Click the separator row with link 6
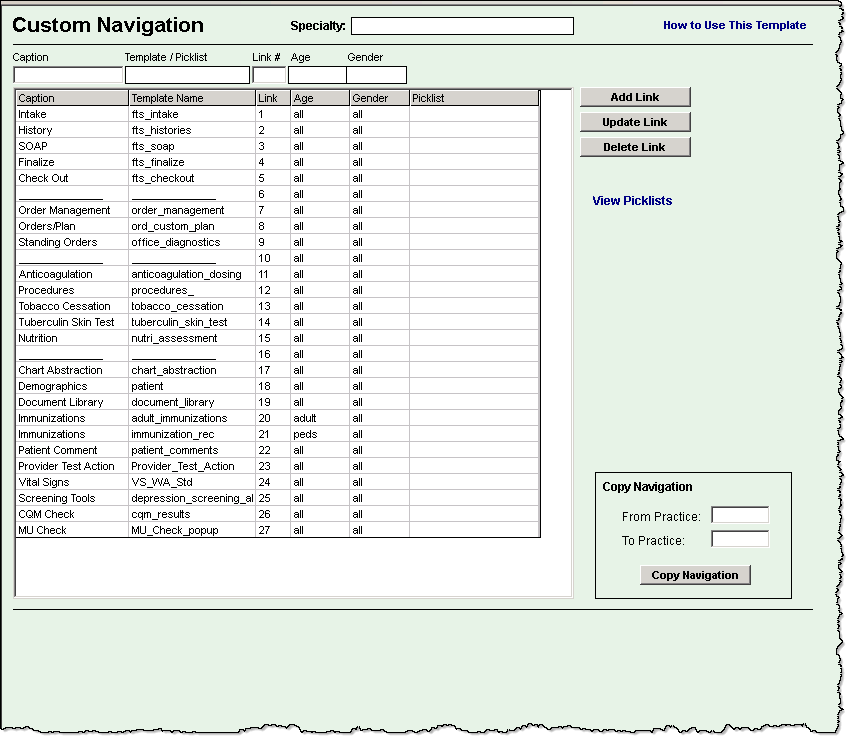 (x=278, y=194)
